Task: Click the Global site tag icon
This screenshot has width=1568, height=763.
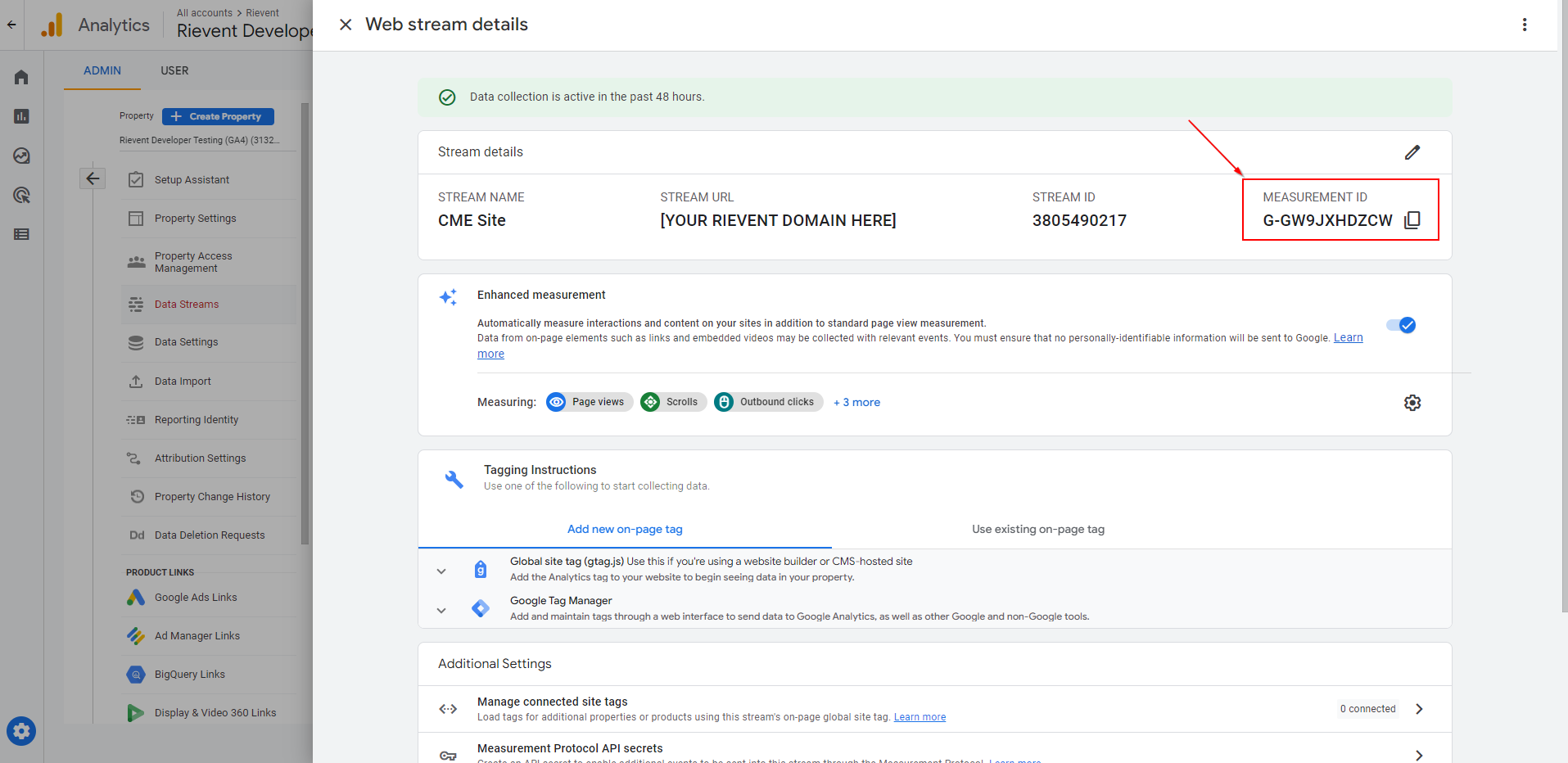Action: 481,569
